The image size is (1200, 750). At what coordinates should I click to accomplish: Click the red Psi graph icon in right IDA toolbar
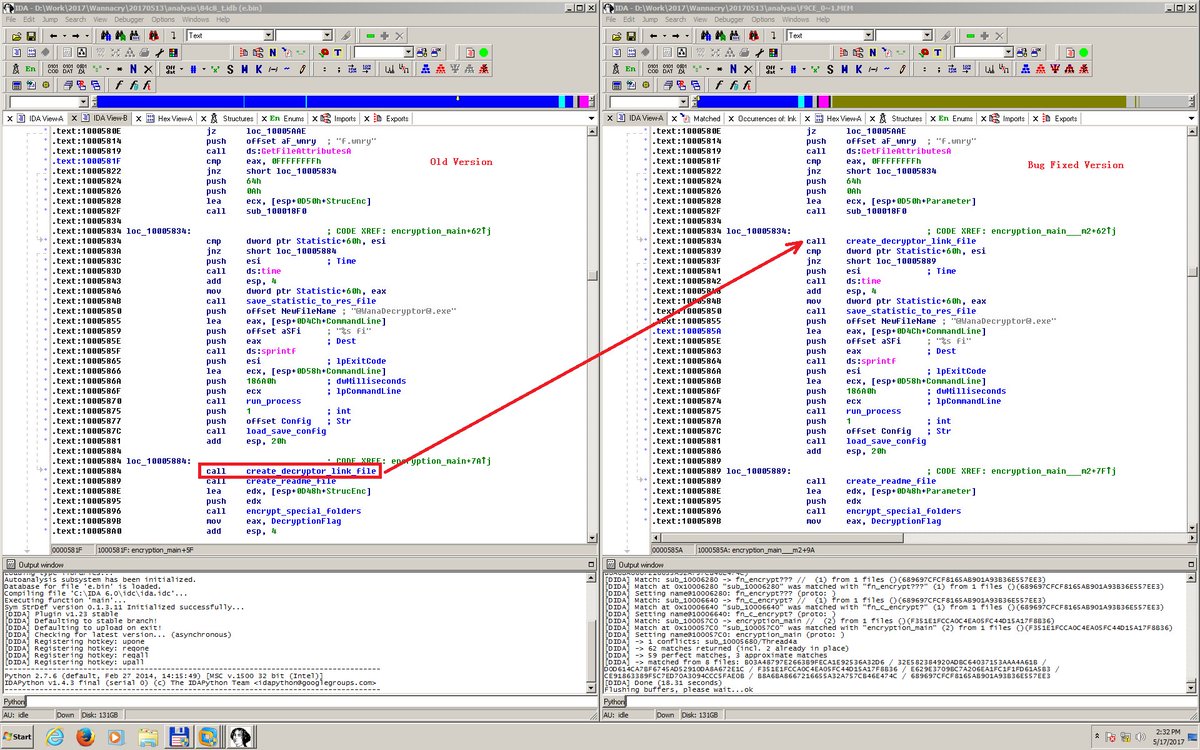[1054, 69]
